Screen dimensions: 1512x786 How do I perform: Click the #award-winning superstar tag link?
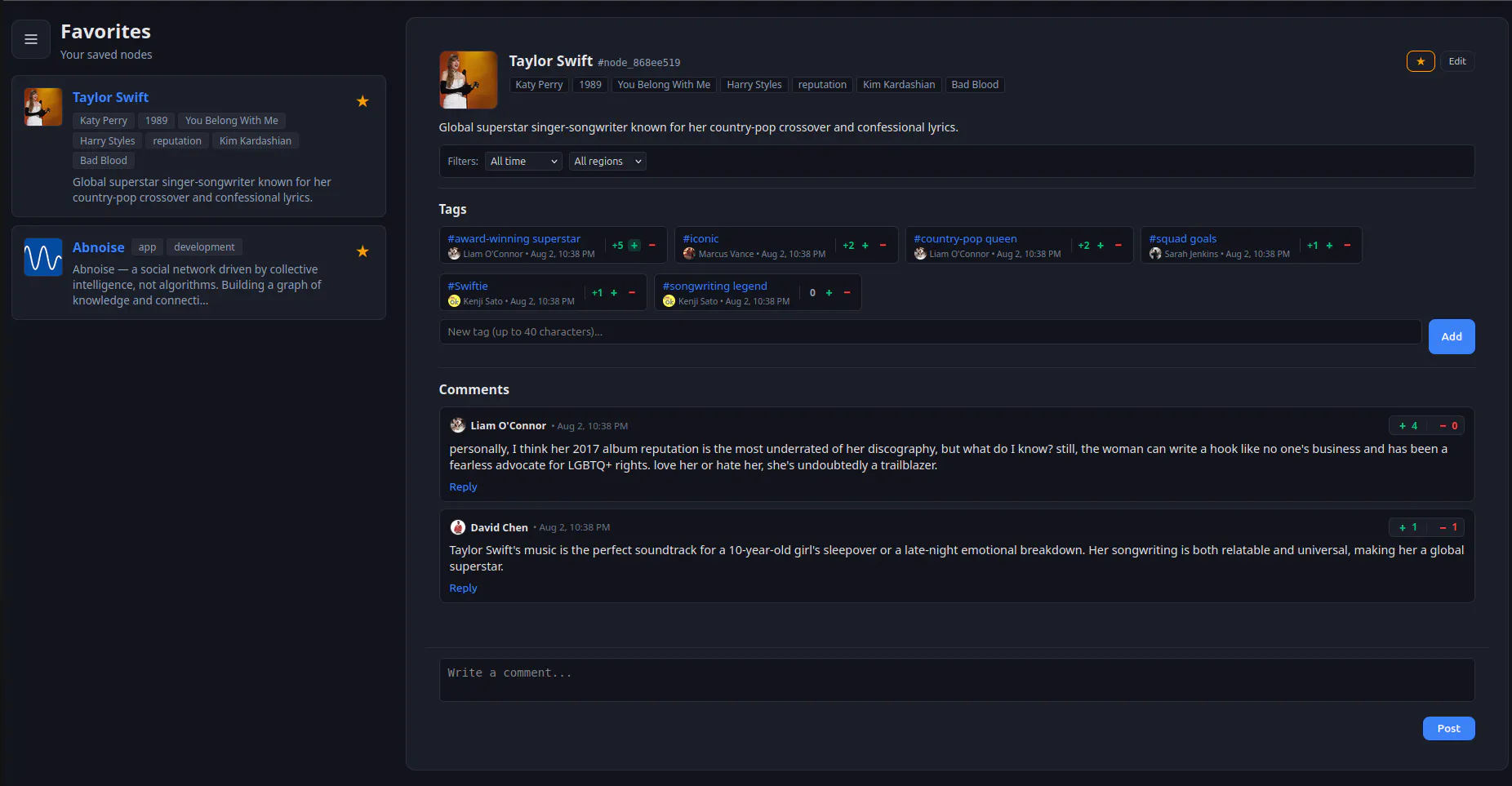(x=514, y=239)
